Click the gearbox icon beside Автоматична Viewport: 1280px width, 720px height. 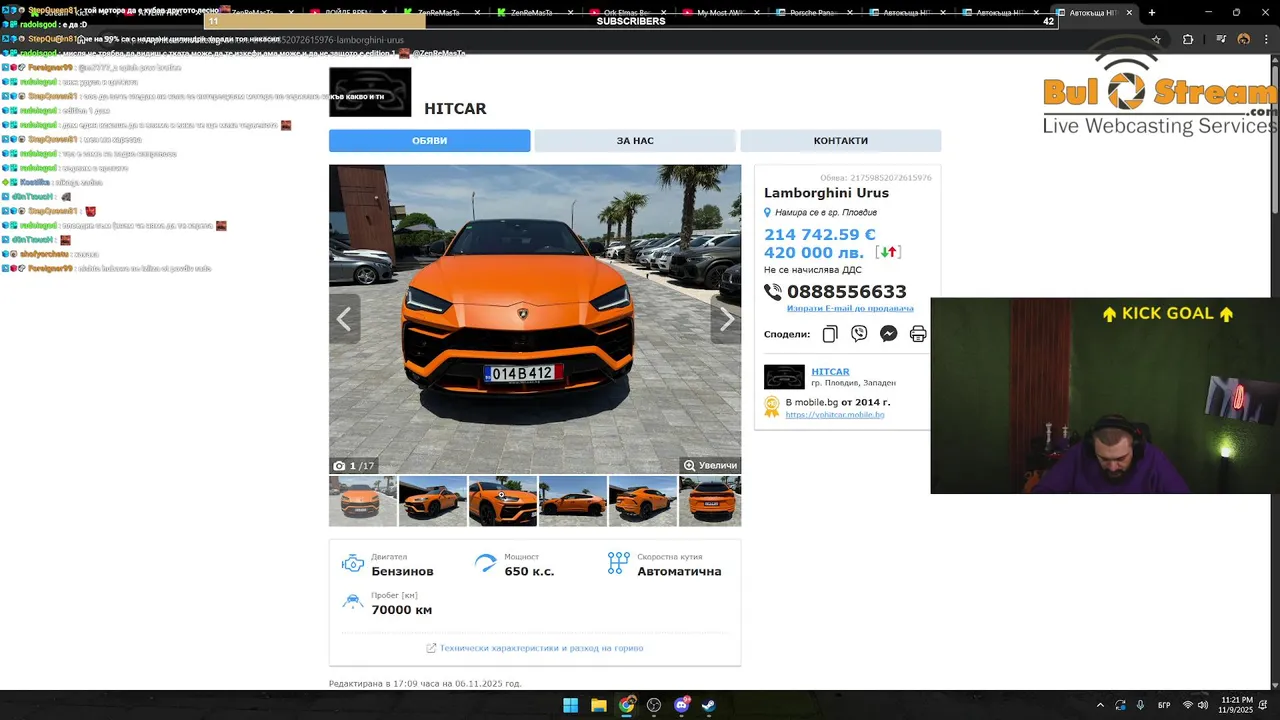pos(619,563)
